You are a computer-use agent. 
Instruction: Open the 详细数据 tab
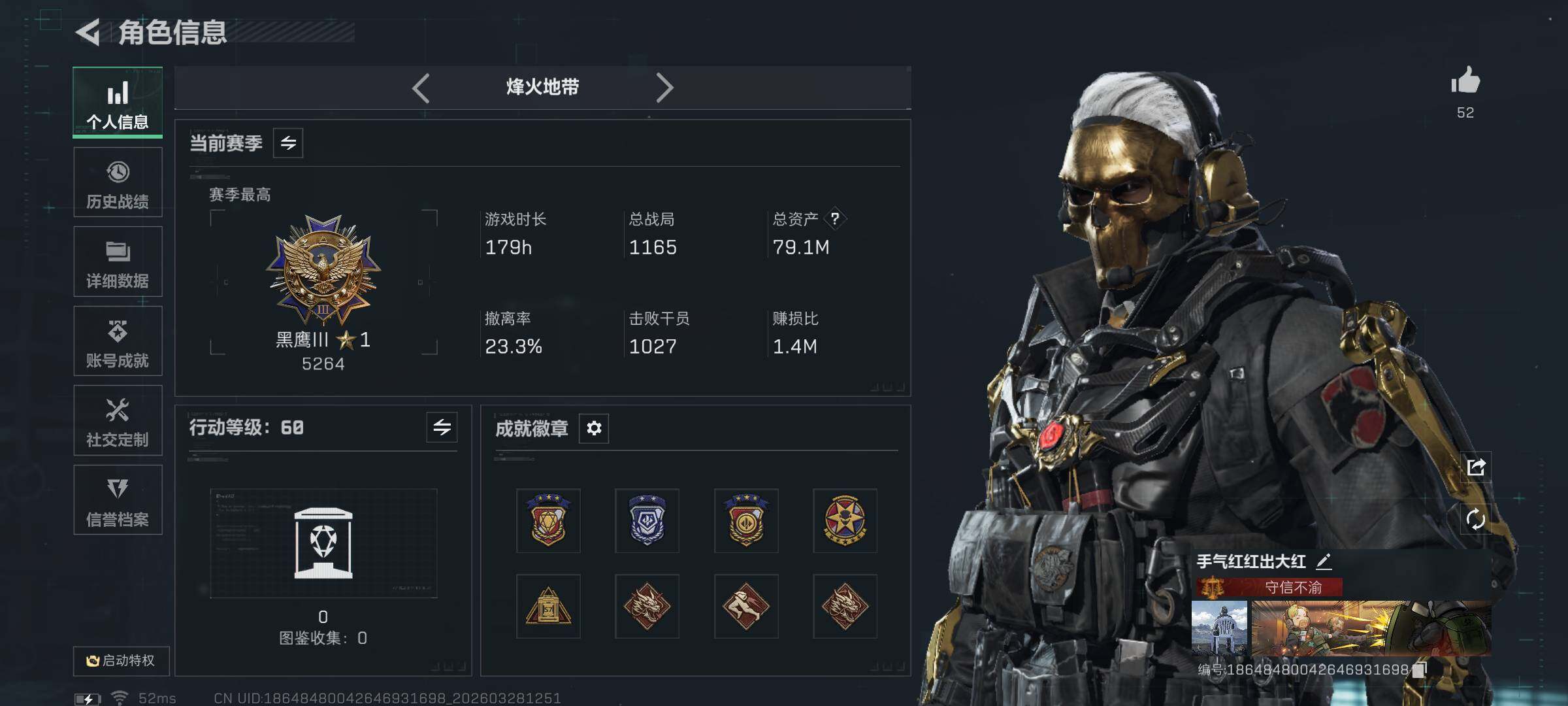(x=118, y=261)
